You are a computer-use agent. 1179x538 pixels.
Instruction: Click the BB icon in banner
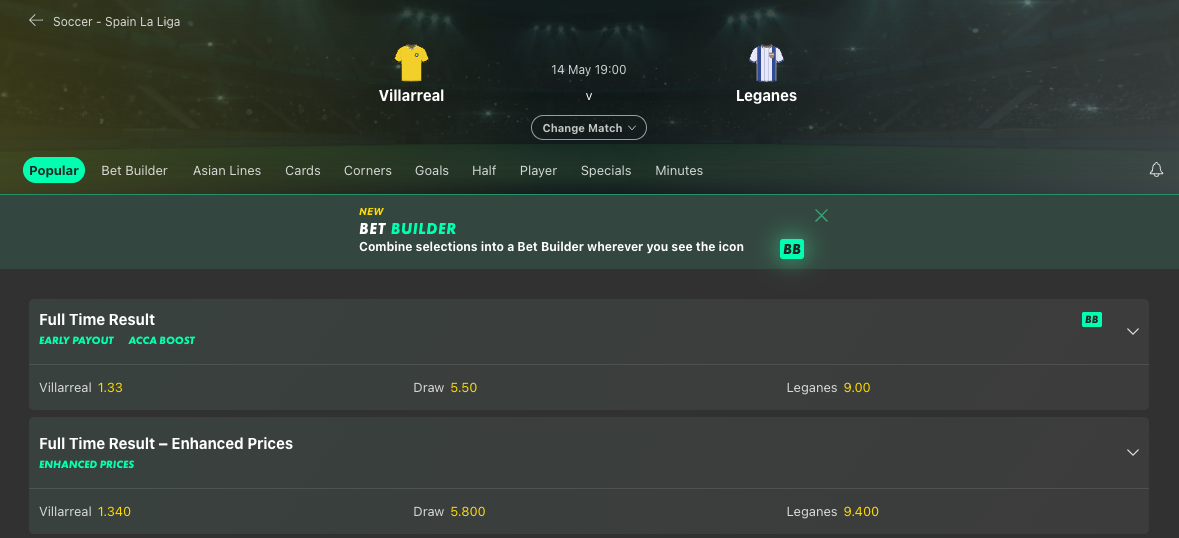pos(792,249)
